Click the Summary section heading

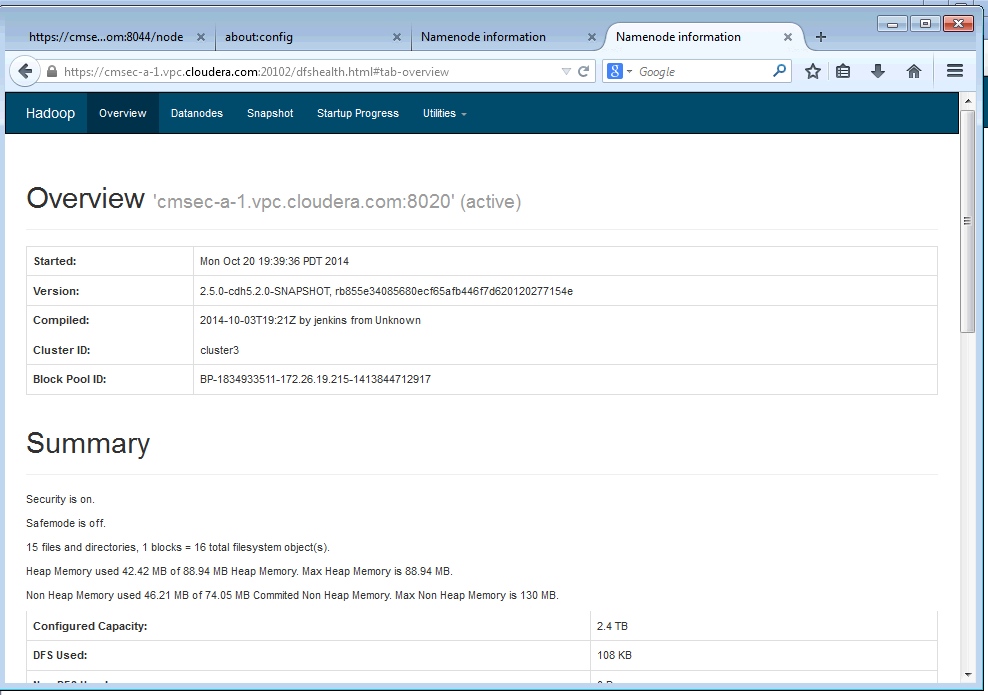[x=88, y=444]
